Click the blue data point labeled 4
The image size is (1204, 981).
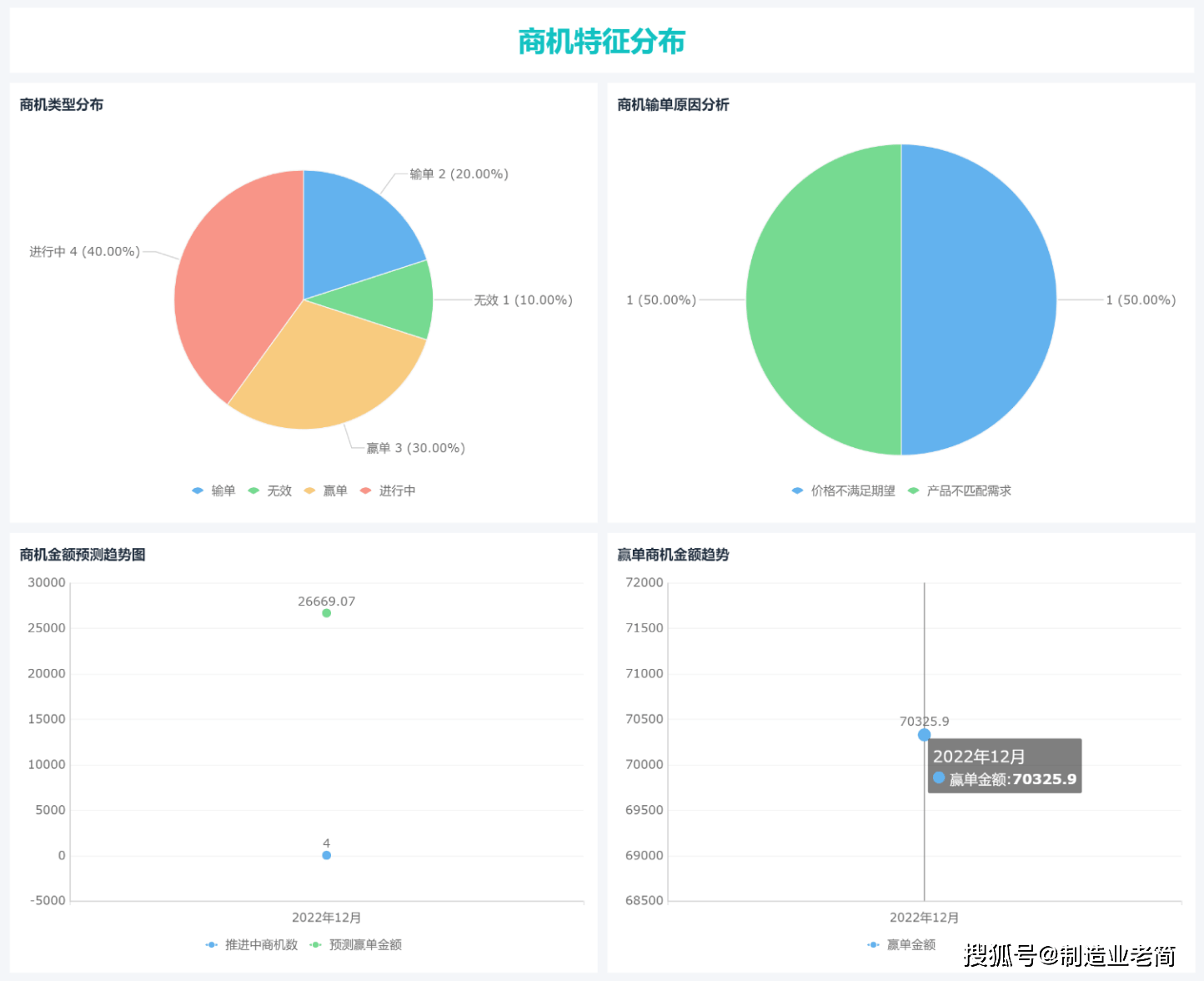click(326, 855)
